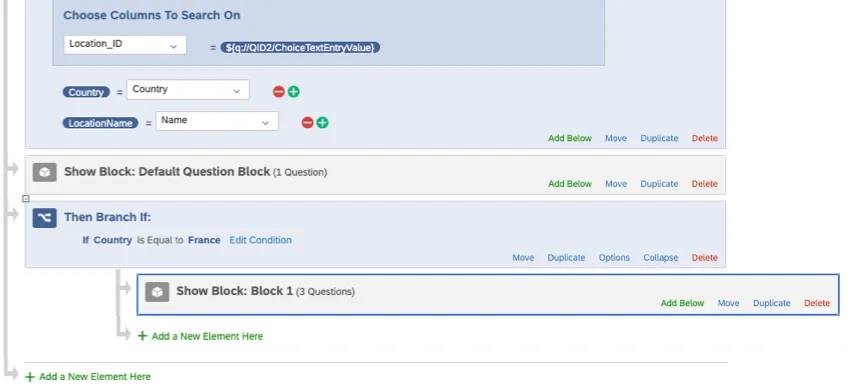Select Show Block: Block 1 title
Image resolution: width=850 pixels, height=388 pixels.
point(234,291)
